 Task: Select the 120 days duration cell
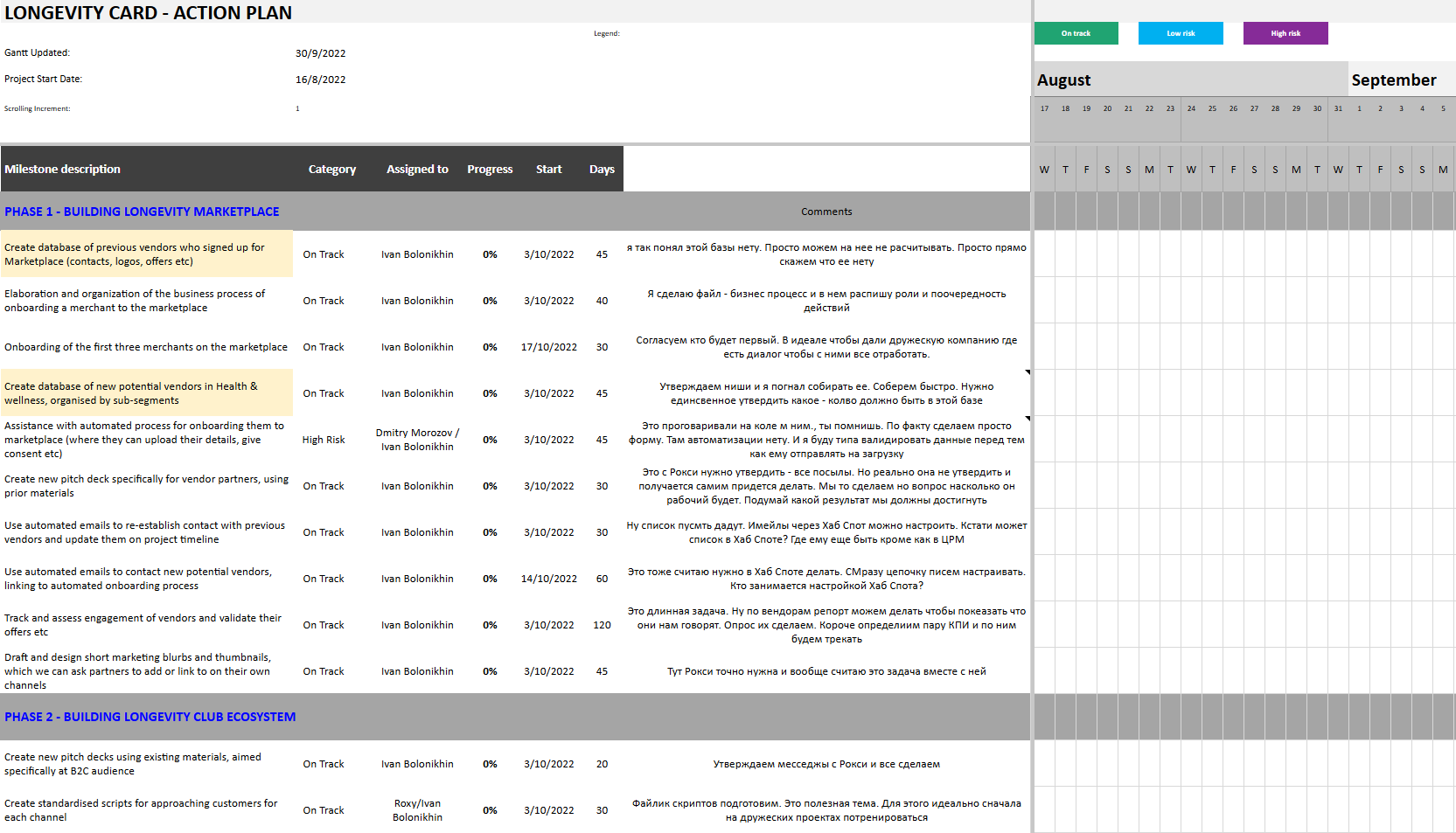pos(602,625)
